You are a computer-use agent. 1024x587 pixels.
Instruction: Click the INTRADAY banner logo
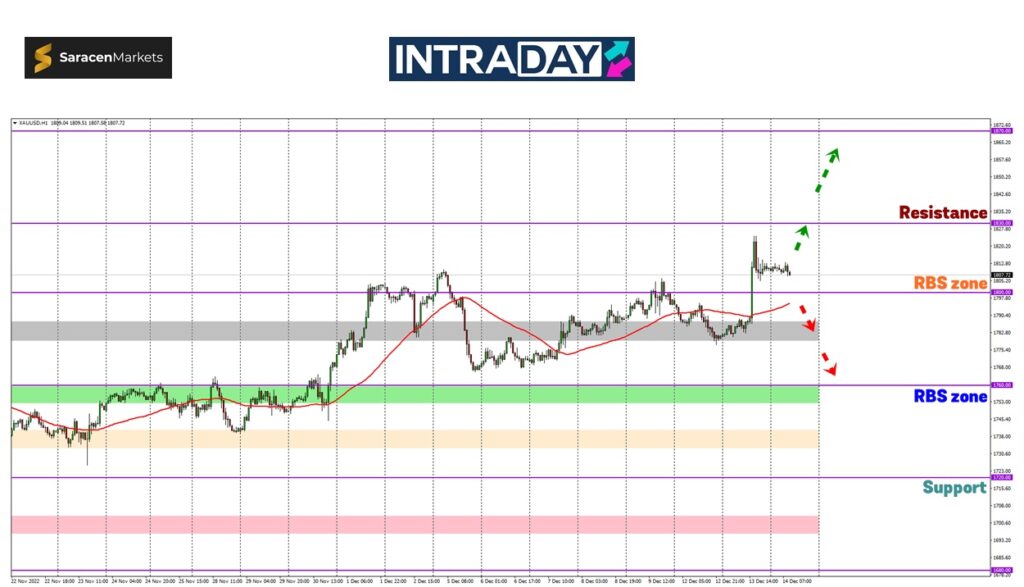(x=511, y=59)
